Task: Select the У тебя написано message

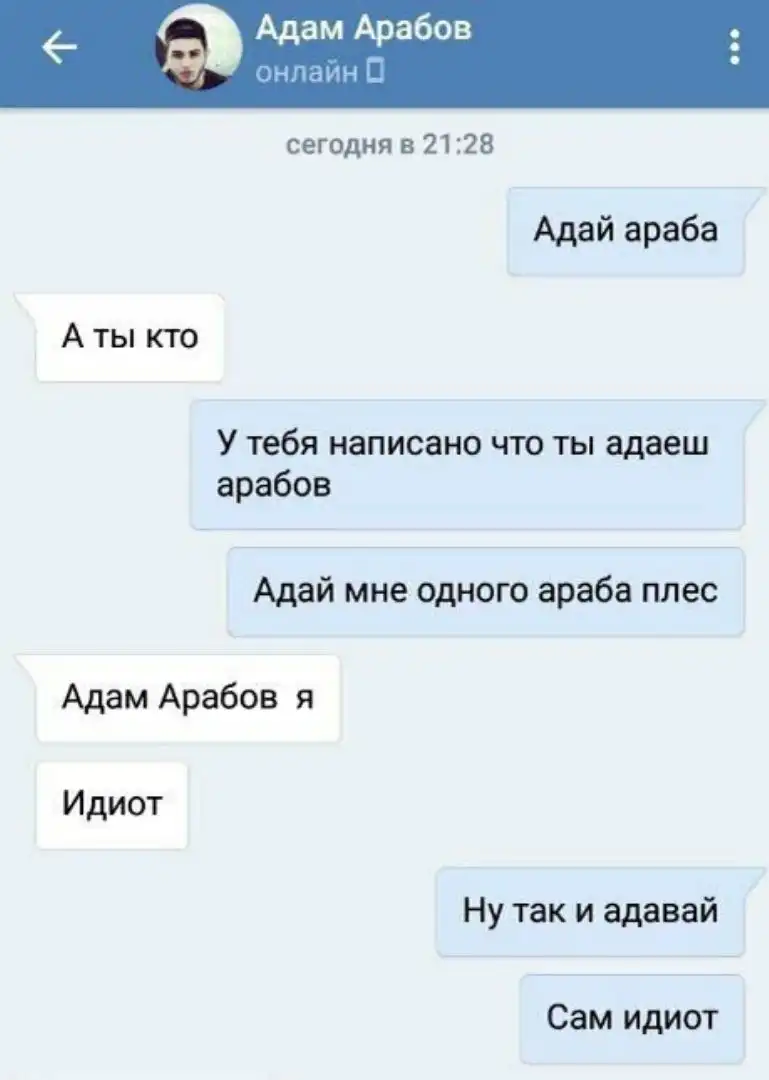Action: tap(468, 464)
